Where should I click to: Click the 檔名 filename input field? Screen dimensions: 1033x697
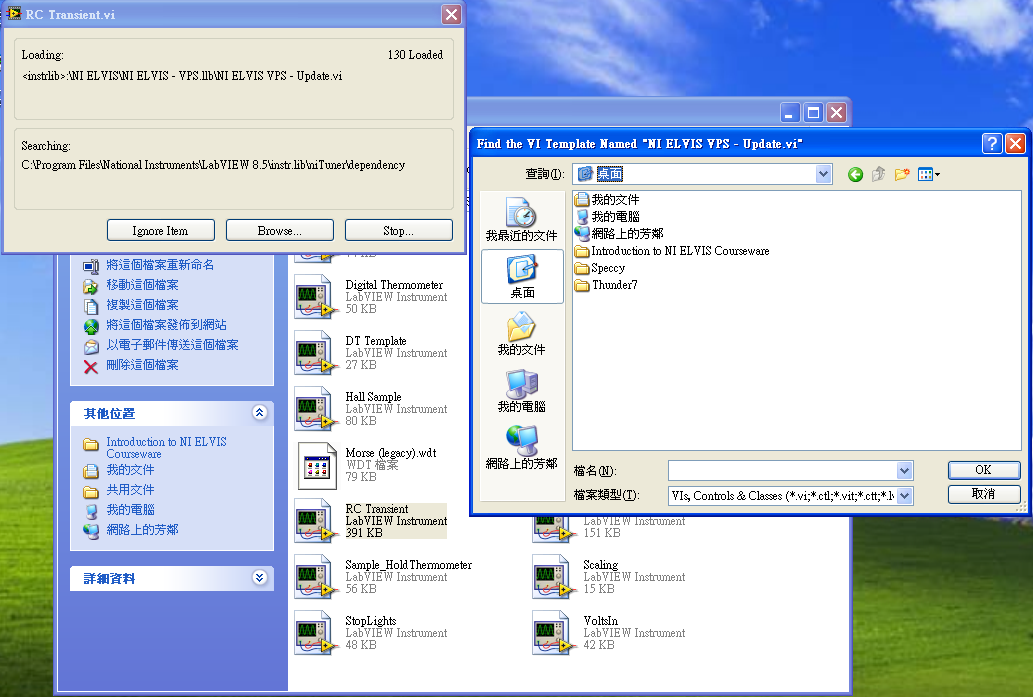(x=783, y=470)
